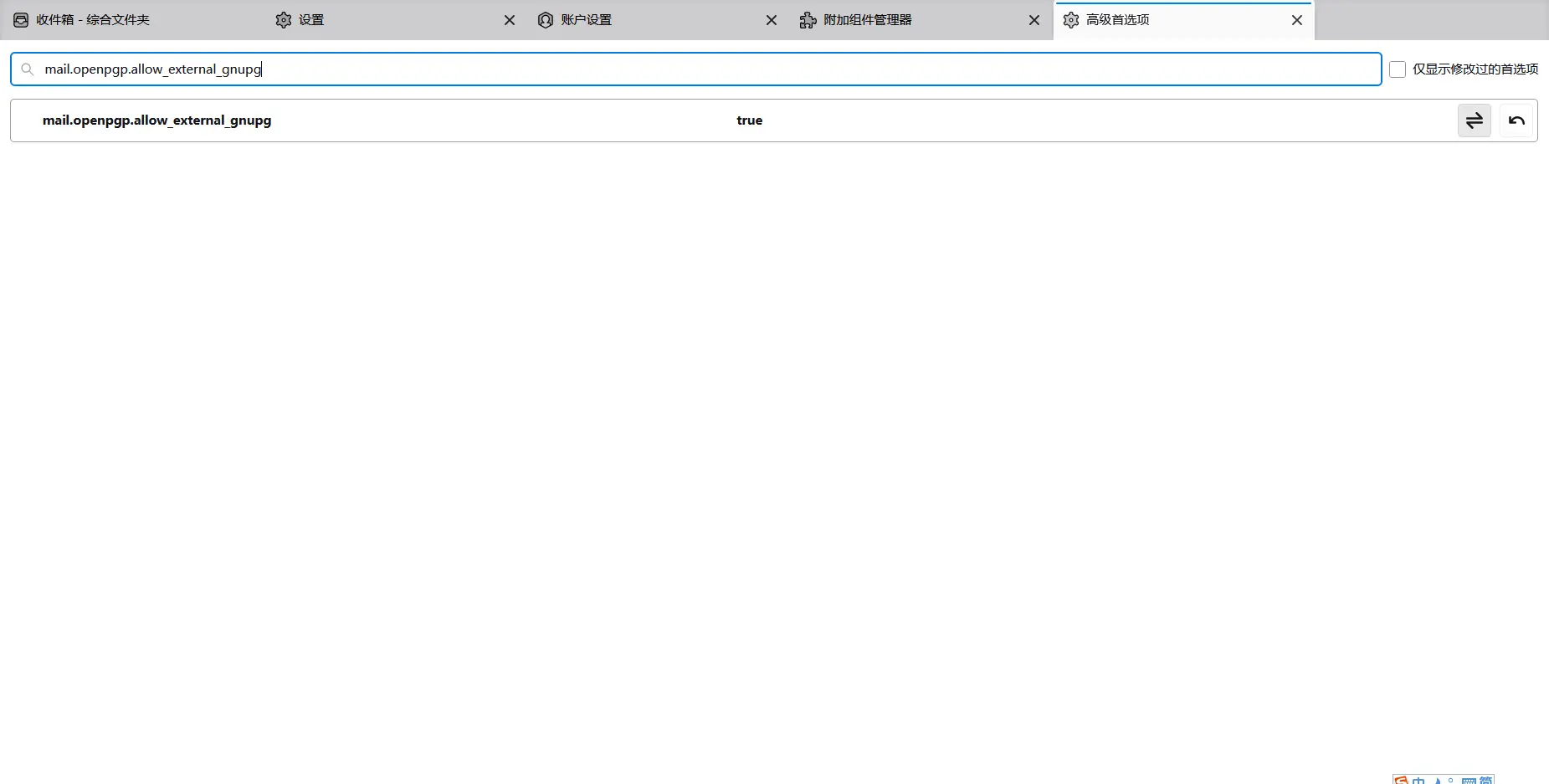Viewport: 1549px width, 784px height.
Task: Close the 高级首选项 tab
Action: coord(1296,20)
